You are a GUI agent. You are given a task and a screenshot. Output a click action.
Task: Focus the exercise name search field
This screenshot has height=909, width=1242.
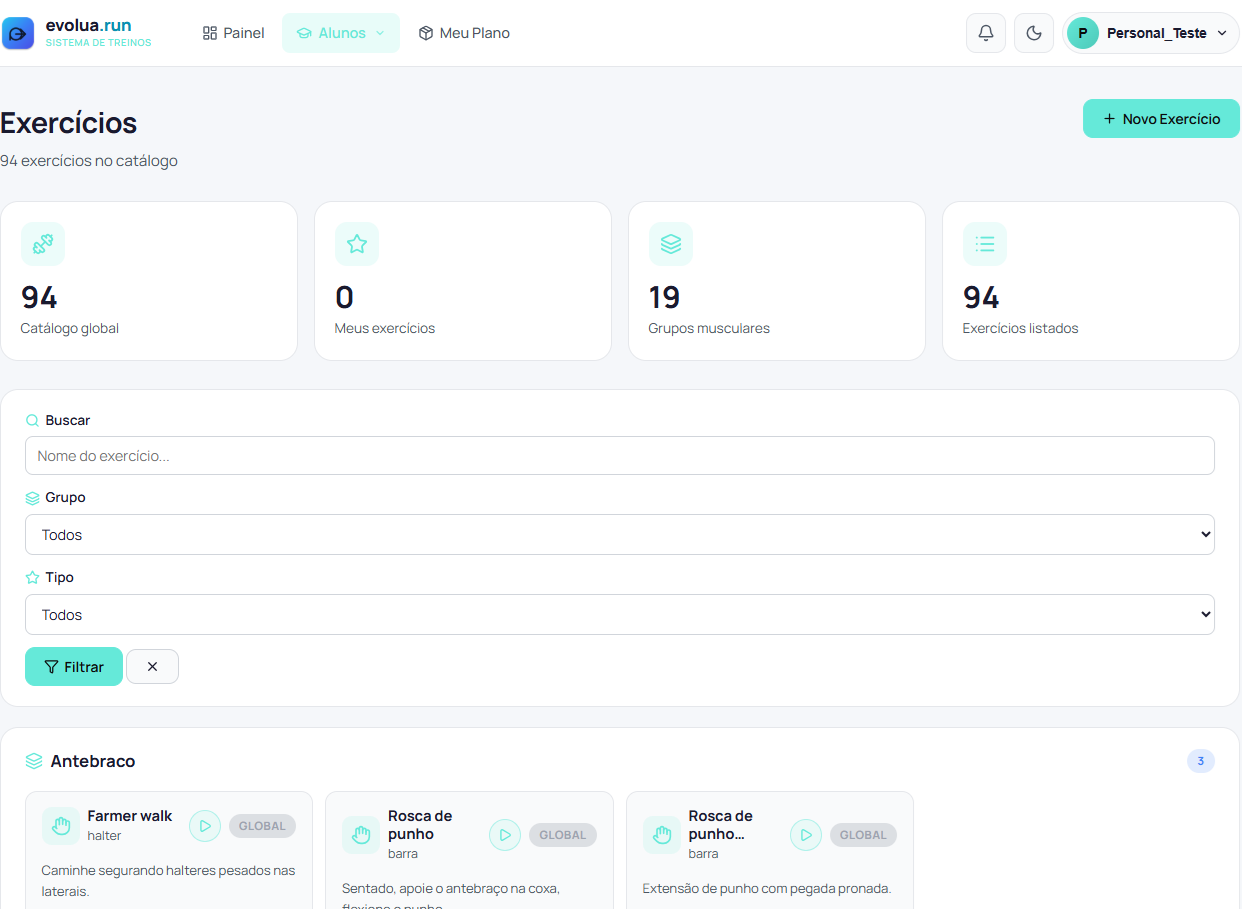tap(620, 456)
